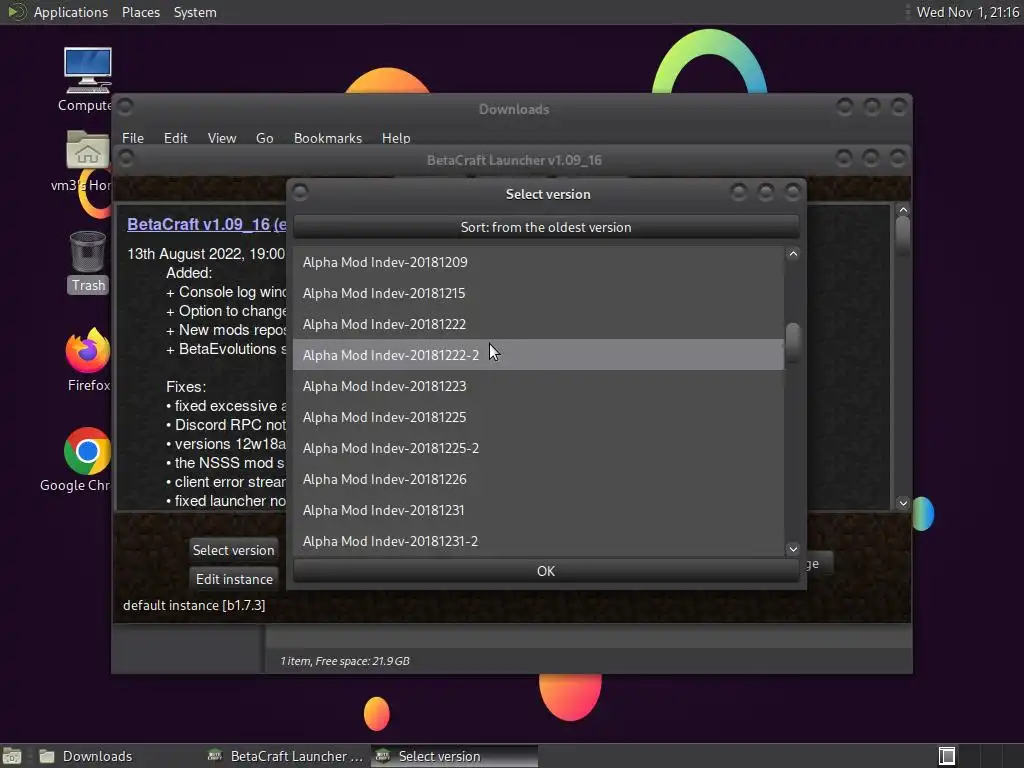Click the changelog panel scrollbar thumb
Viewport: 1024px width, 768px height.
(x=903, y=235)
